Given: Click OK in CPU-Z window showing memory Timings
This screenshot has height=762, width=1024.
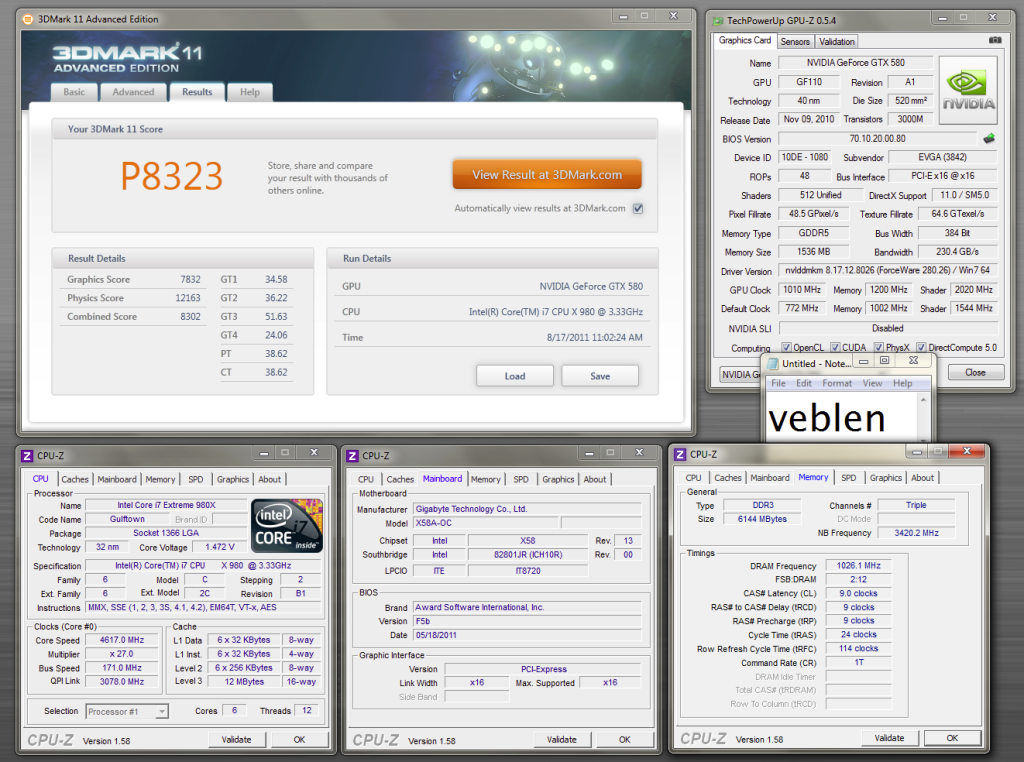Looking at the screenshot, I should click(952, 738).
